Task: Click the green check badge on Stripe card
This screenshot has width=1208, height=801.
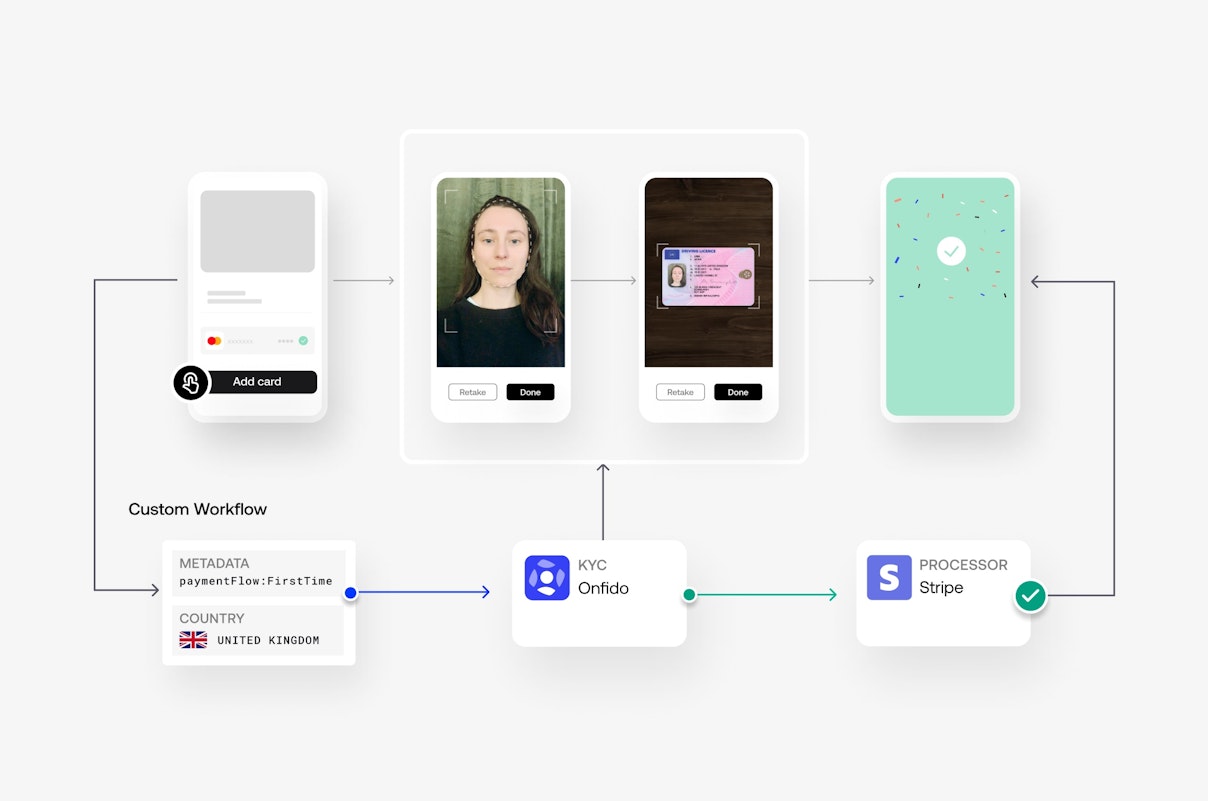Action: [x=1031, y=596]
